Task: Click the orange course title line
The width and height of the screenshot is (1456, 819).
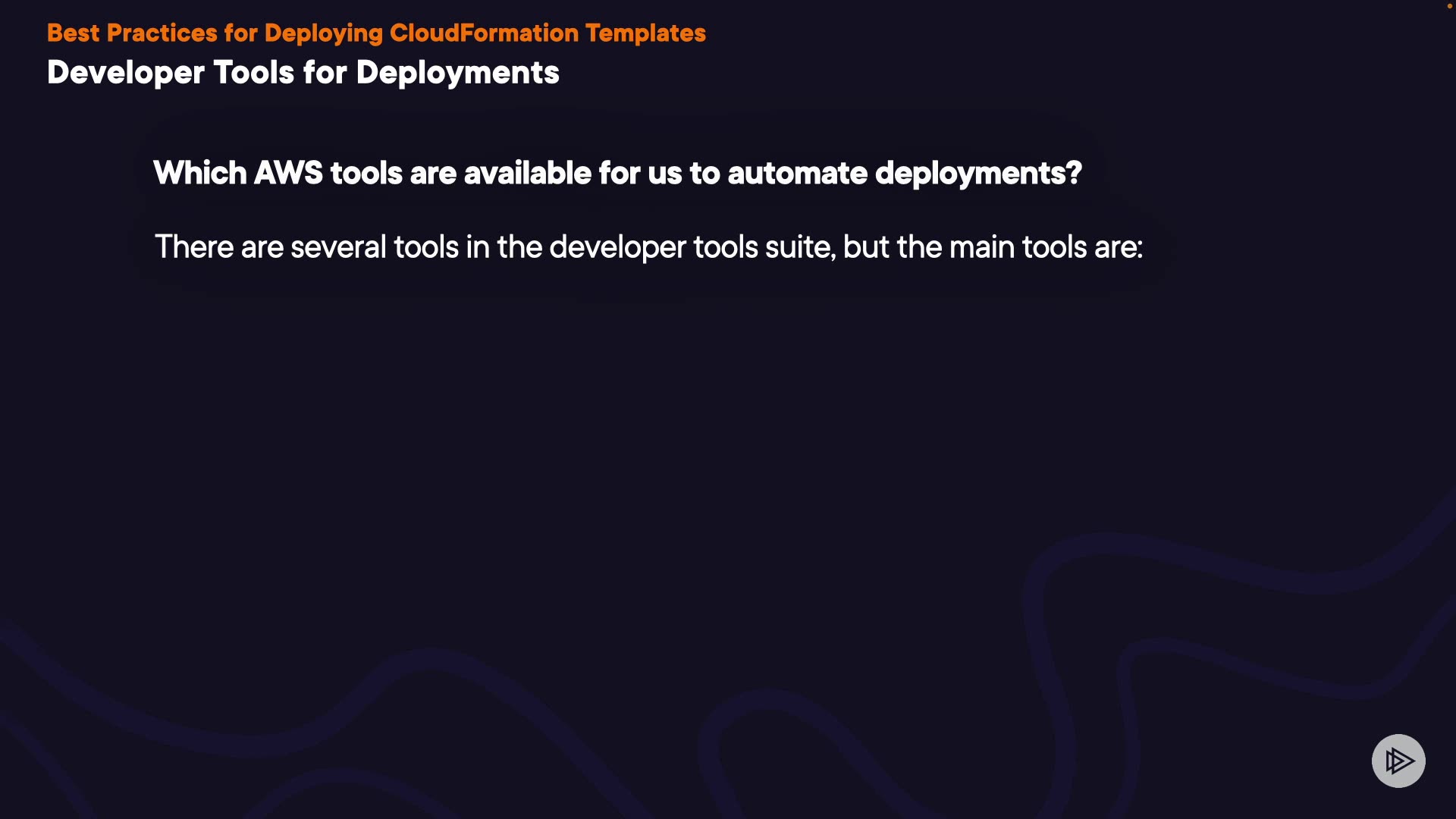Action: (x=376, y=33)
